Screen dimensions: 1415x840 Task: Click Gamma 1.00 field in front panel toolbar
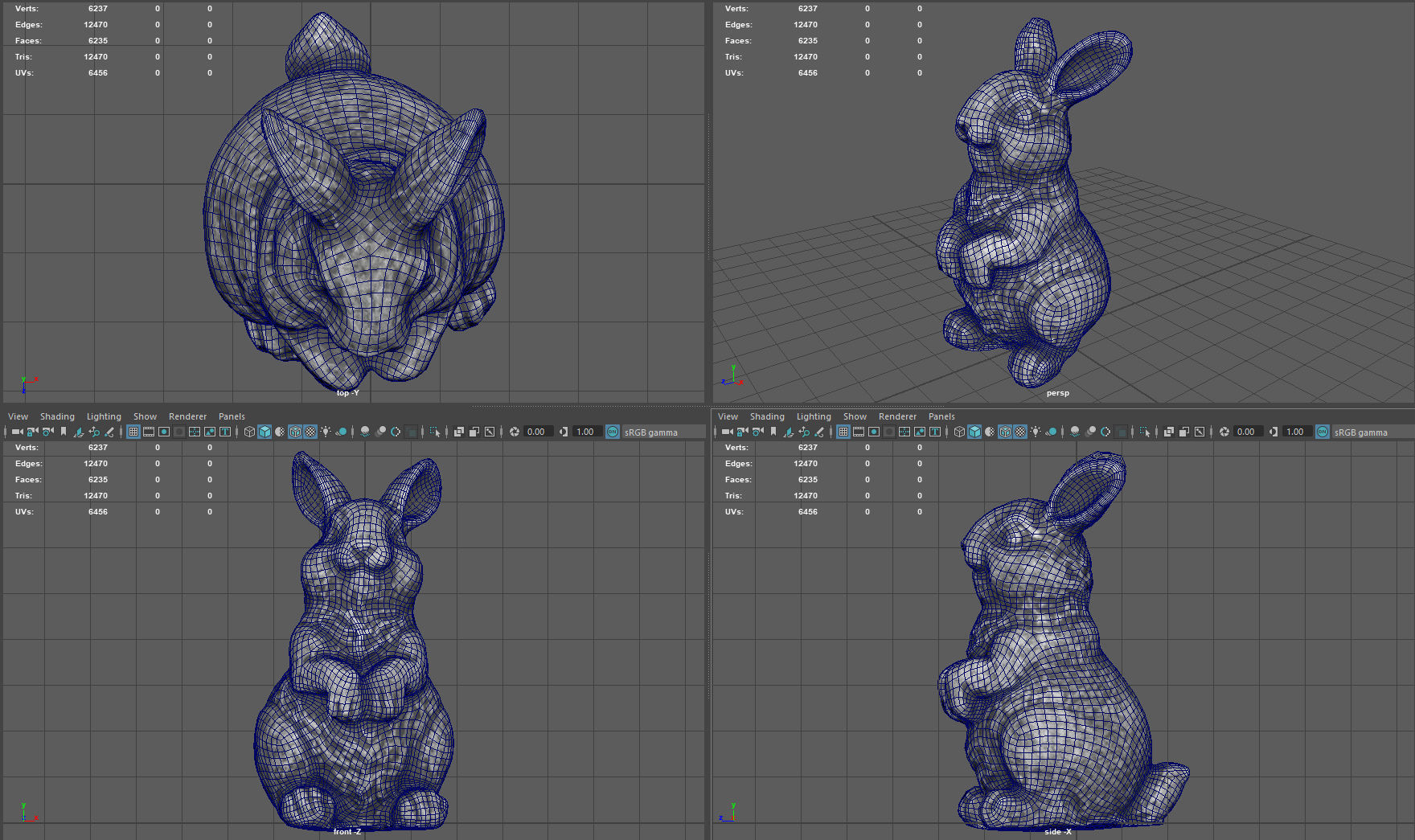click(x=587, y=432)
